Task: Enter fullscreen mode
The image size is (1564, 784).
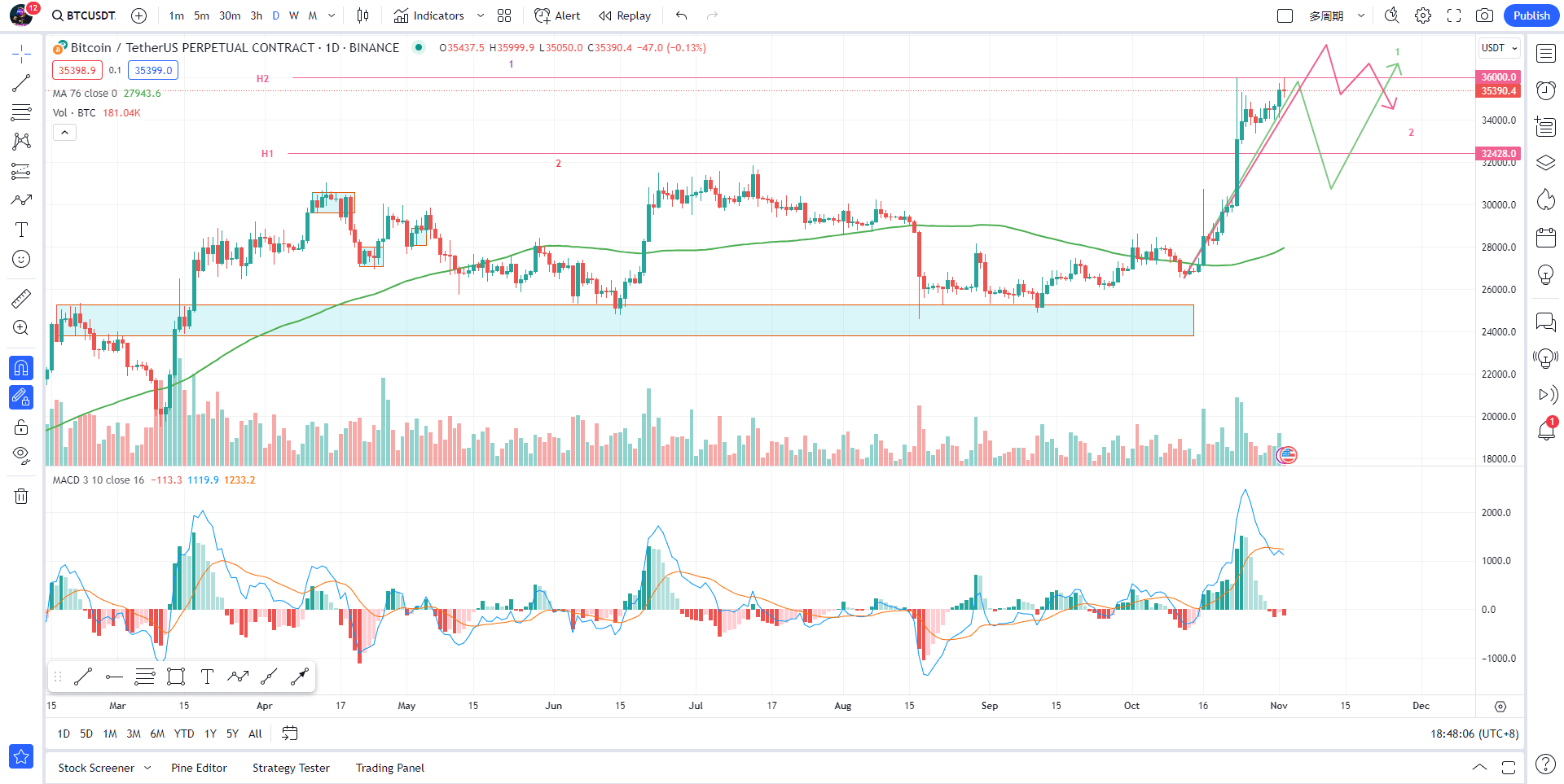Action: [x=1454, y=15]
